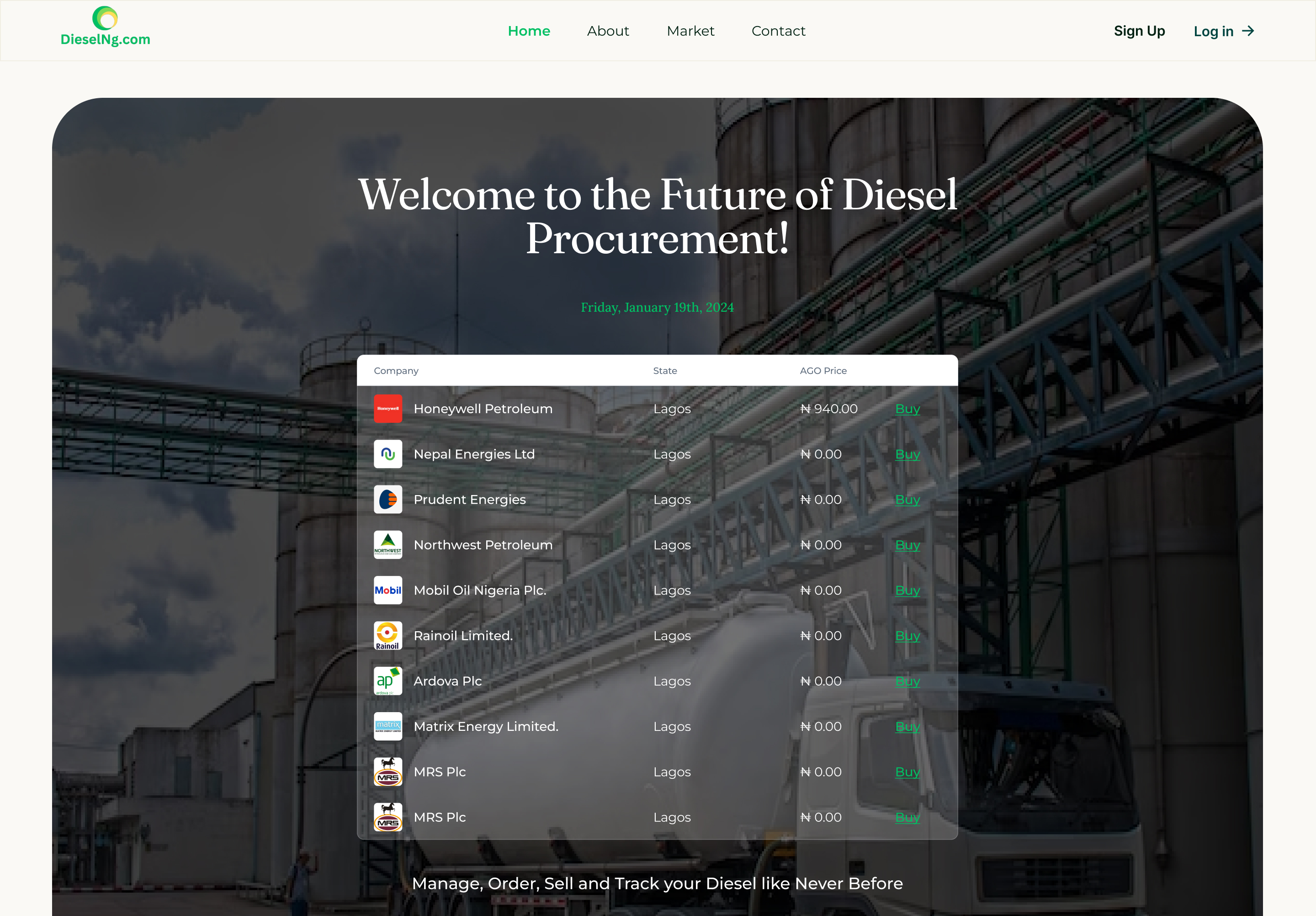The height and width of the screenshot is (916, 1316).
Task: Go to the Market page
Action: (690, 31)
